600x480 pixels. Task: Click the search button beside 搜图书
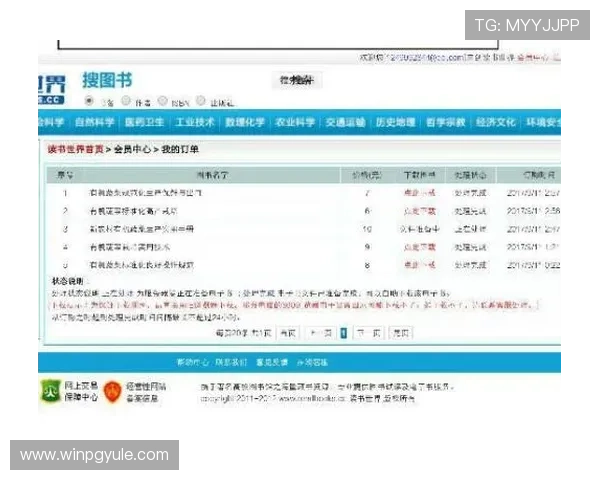tap(297, 80)
